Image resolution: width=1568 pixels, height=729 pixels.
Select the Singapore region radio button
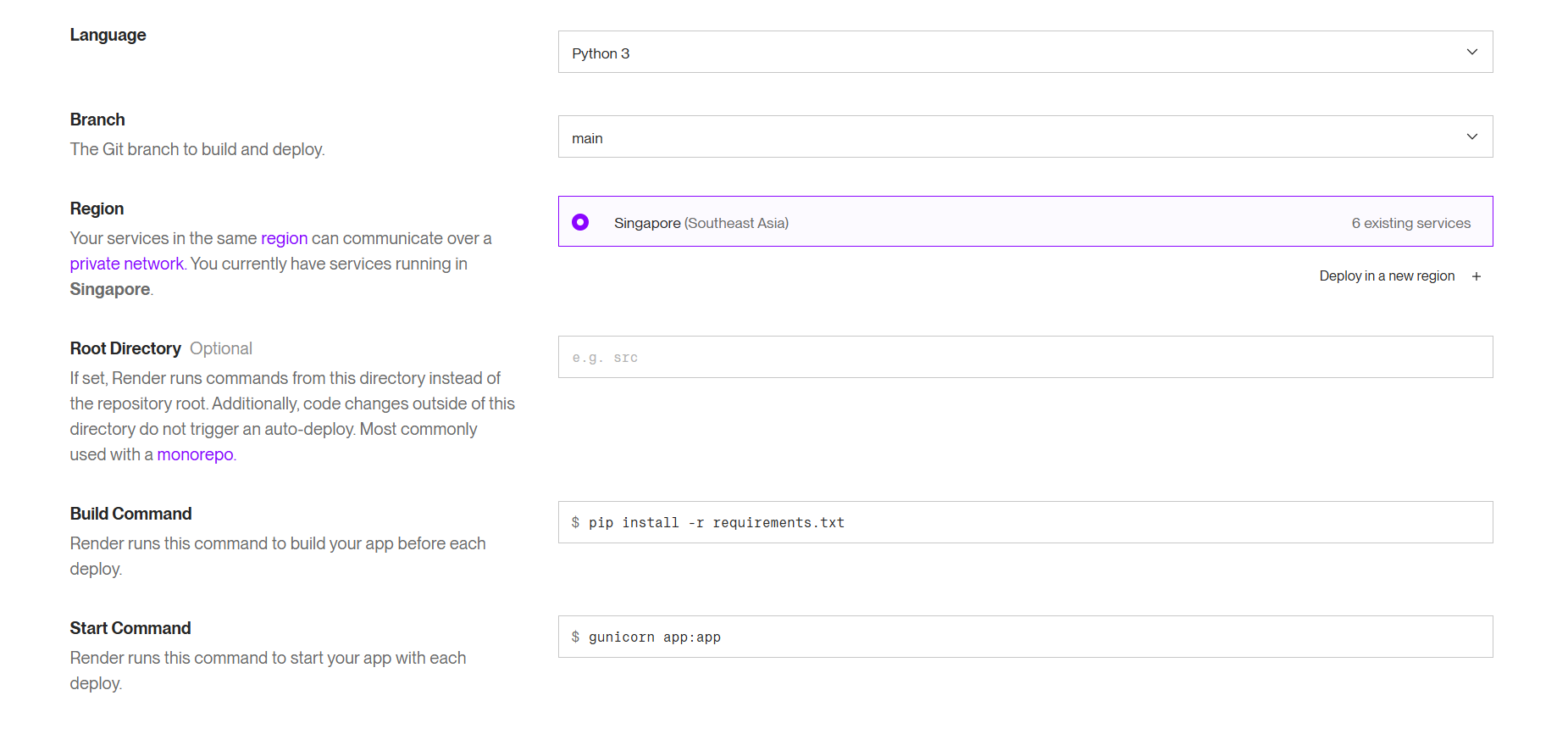580,222
